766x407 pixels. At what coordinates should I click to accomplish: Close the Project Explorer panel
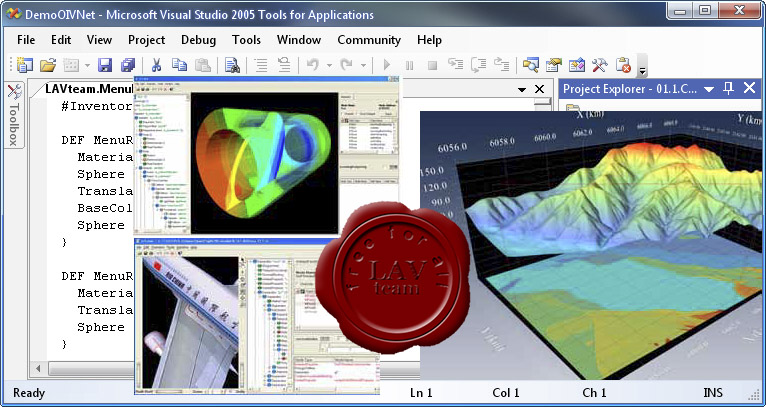point(749,88)
